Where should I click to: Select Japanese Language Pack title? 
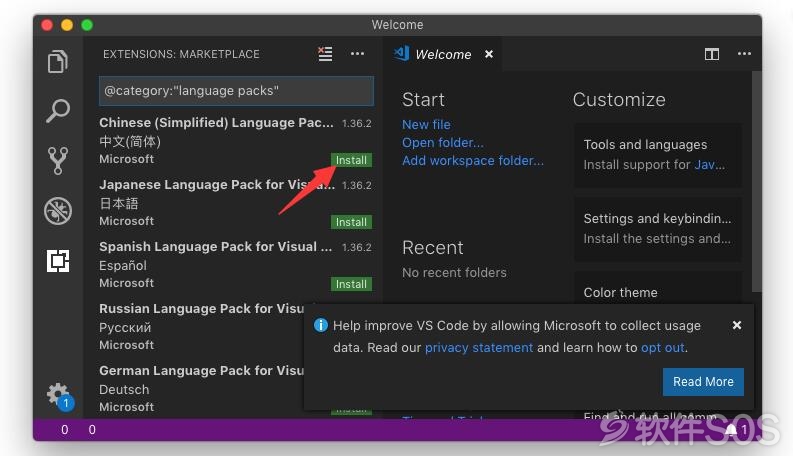tap(216, 185)
